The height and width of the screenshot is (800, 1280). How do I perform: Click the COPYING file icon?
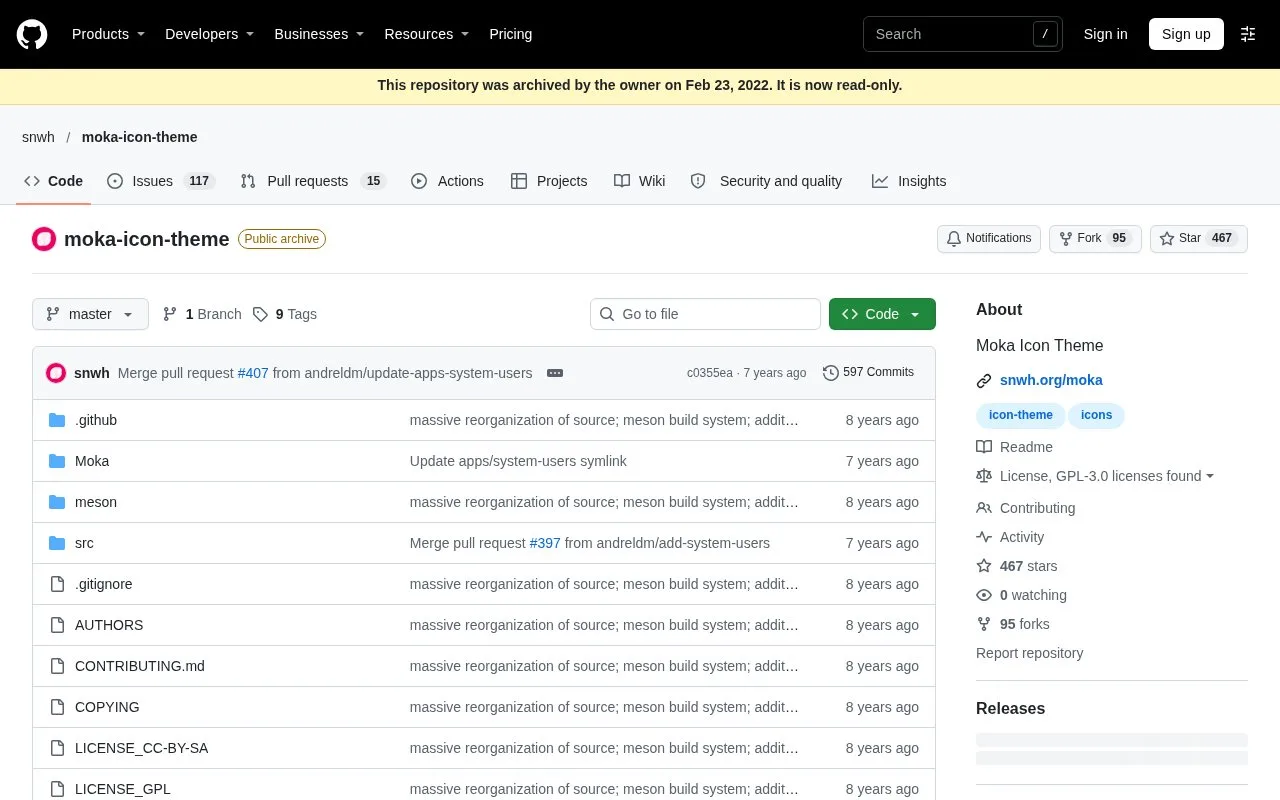click(57, 707)
